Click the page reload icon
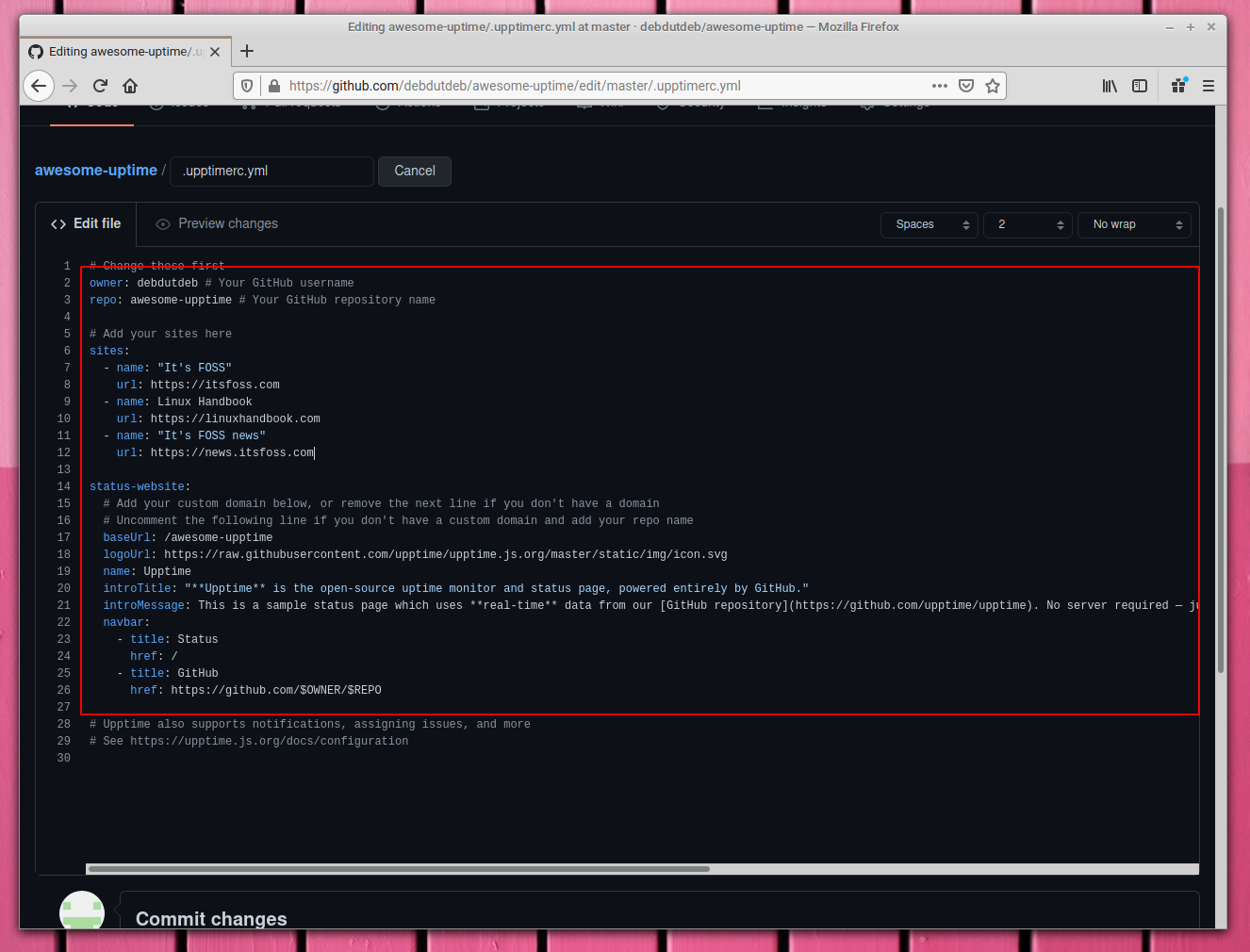Viewport: 1250px width, 952px height. (x=100, y=86)
